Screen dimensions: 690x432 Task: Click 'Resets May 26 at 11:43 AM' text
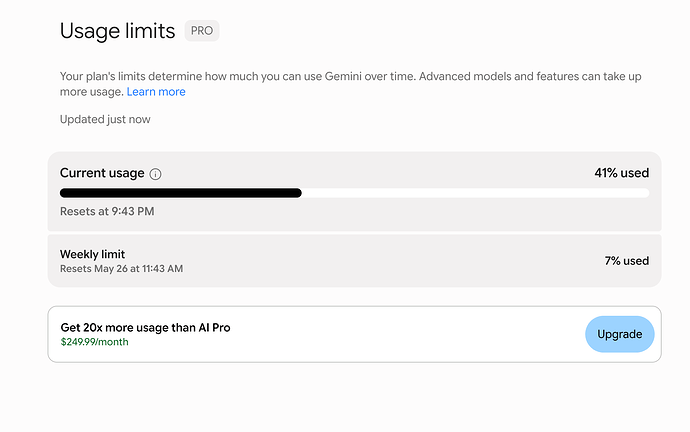[121, 269]
